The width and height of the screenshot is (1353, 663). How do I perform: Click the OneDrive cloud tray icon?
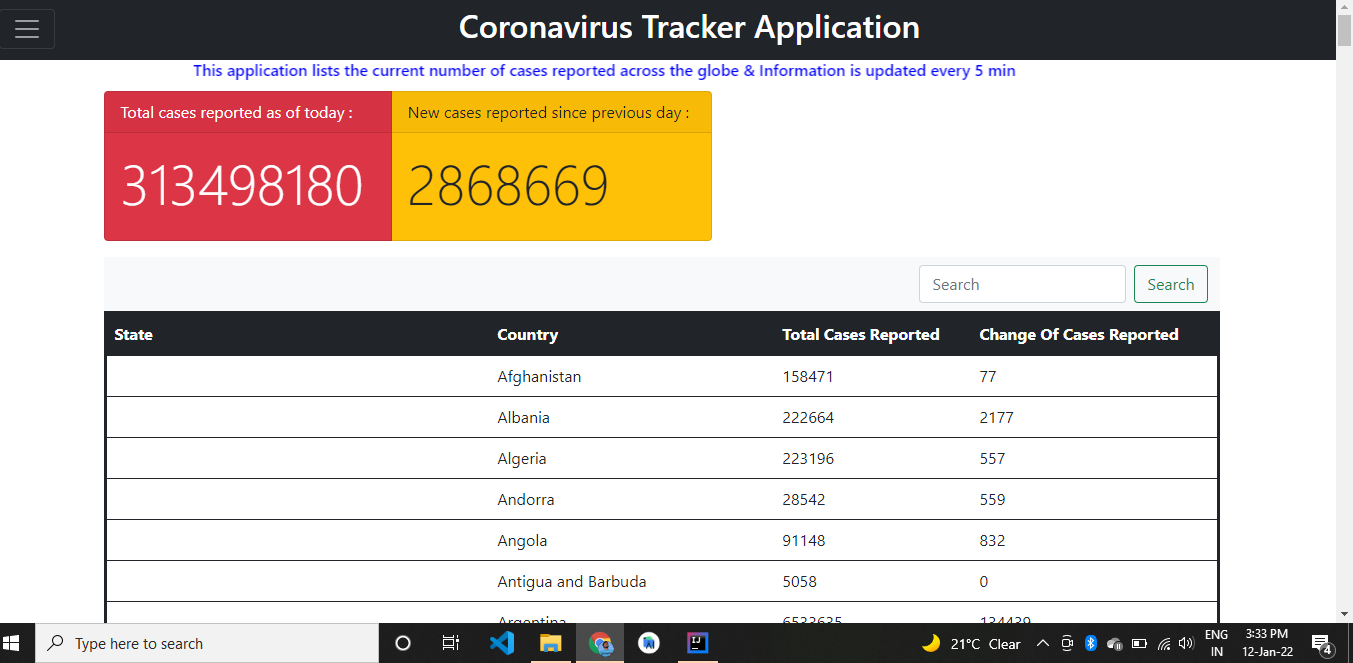coord(1115,643)
